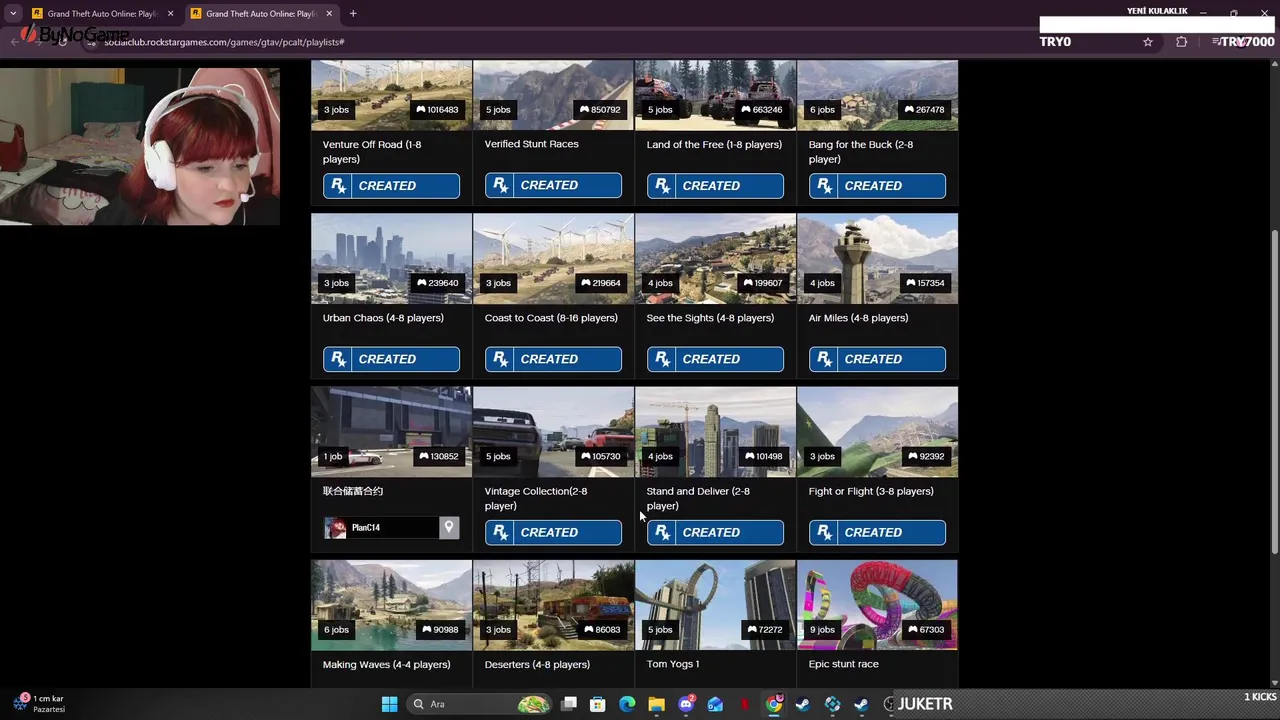Viewport: 1280px width, 720px height.
Task: Click CREATED button under Venture Off Road
Action: point(391,186)
